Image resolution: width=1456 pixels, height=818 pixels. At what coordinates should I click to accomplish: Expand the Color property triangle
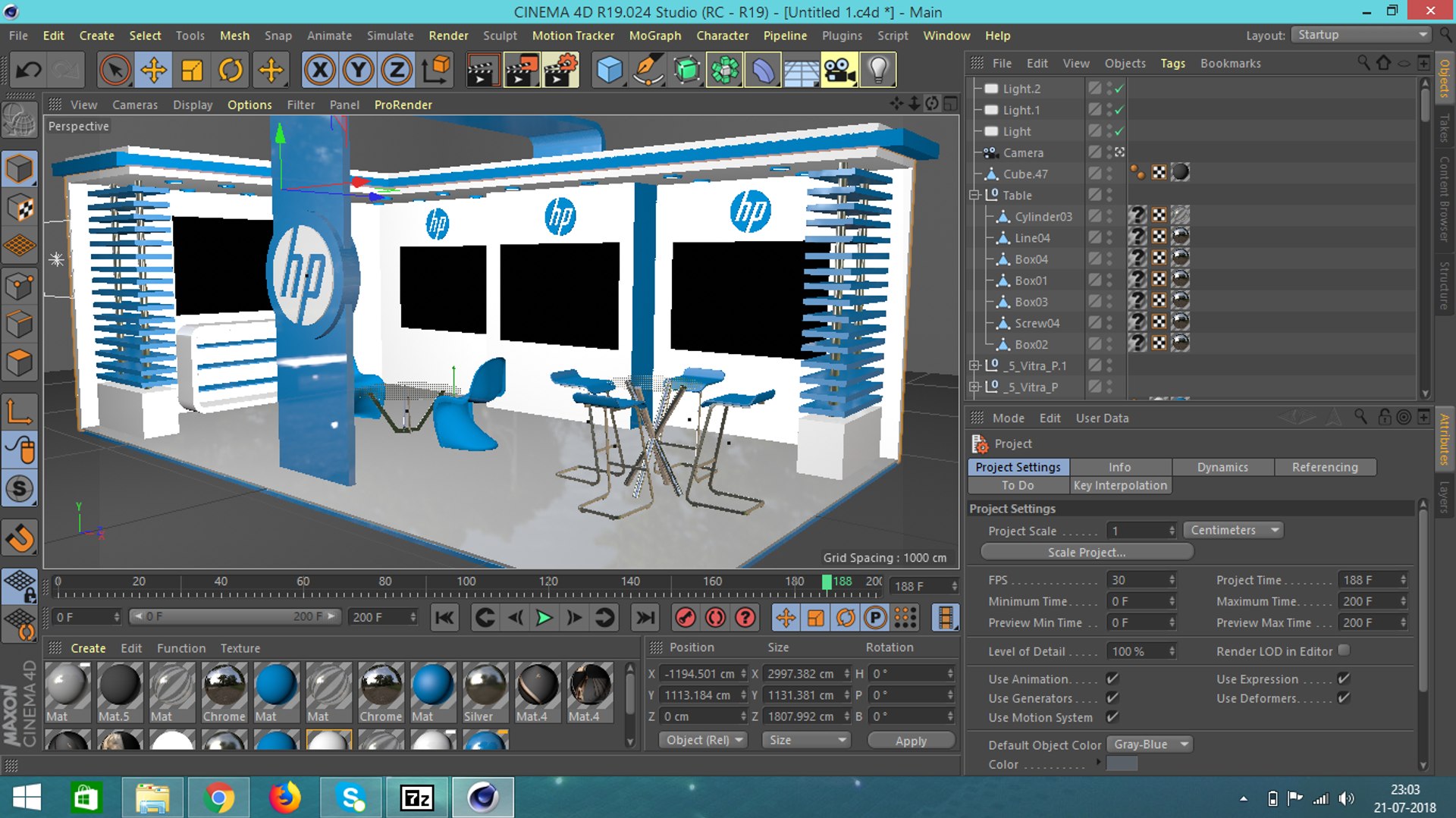pos(1098,762)
